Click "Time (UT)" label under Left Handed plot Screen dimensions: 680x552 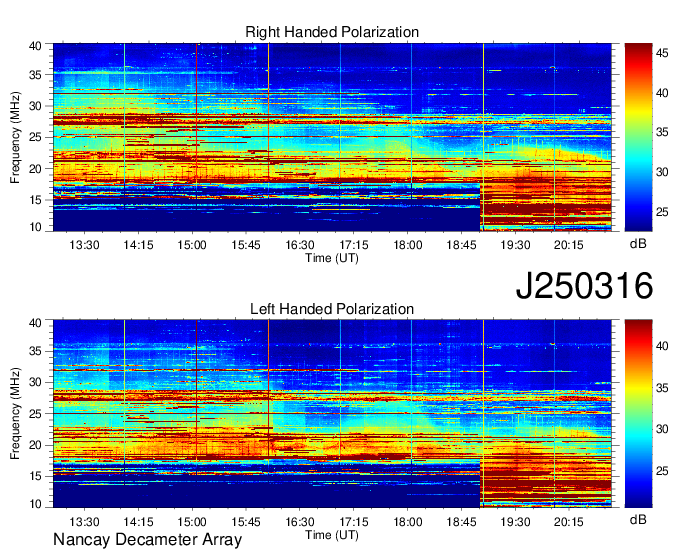pyautogui.click(x=332, y=535)
